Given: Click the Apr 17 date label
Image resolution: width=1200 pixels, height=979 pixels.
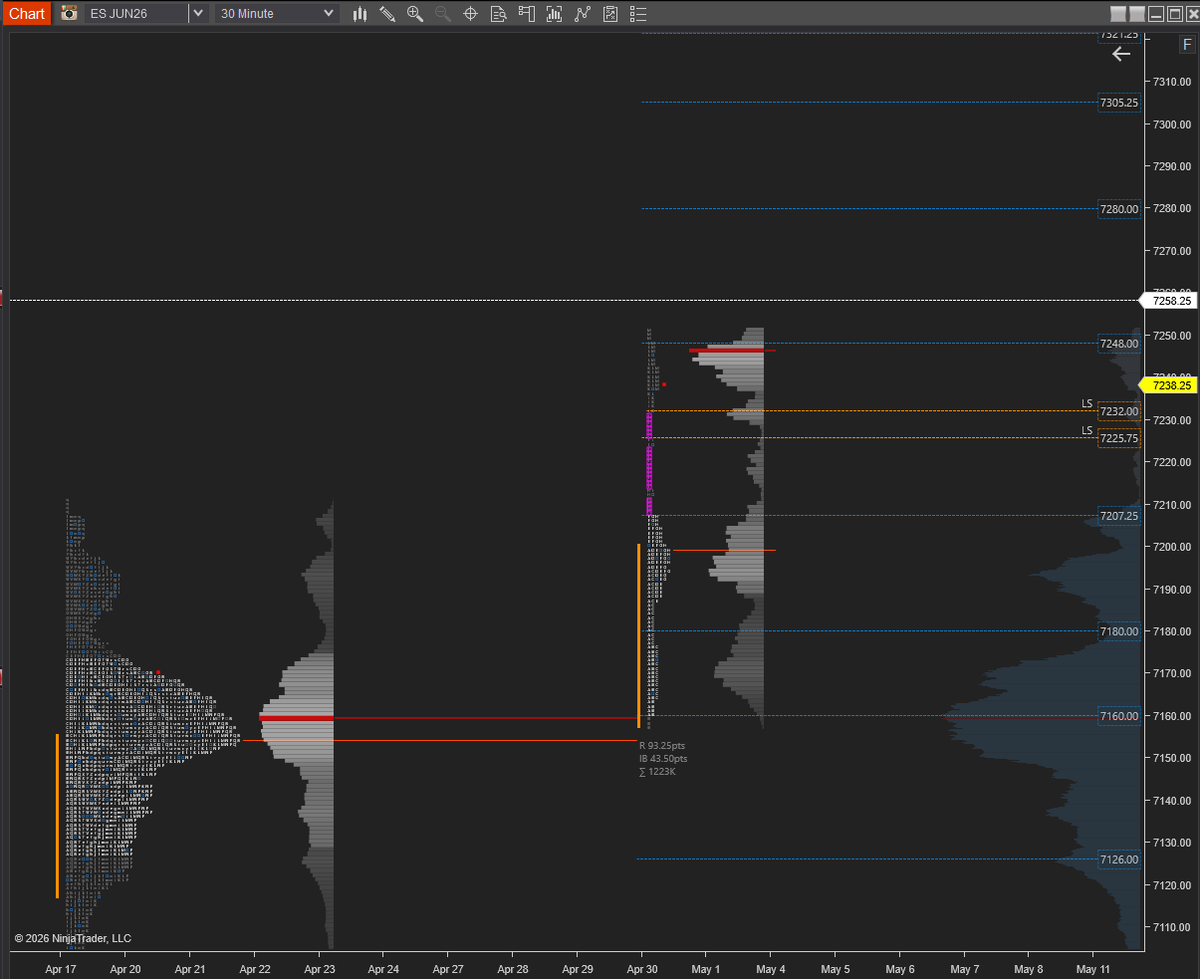Looking at the screenshot, I should click(x=61, y=969).
